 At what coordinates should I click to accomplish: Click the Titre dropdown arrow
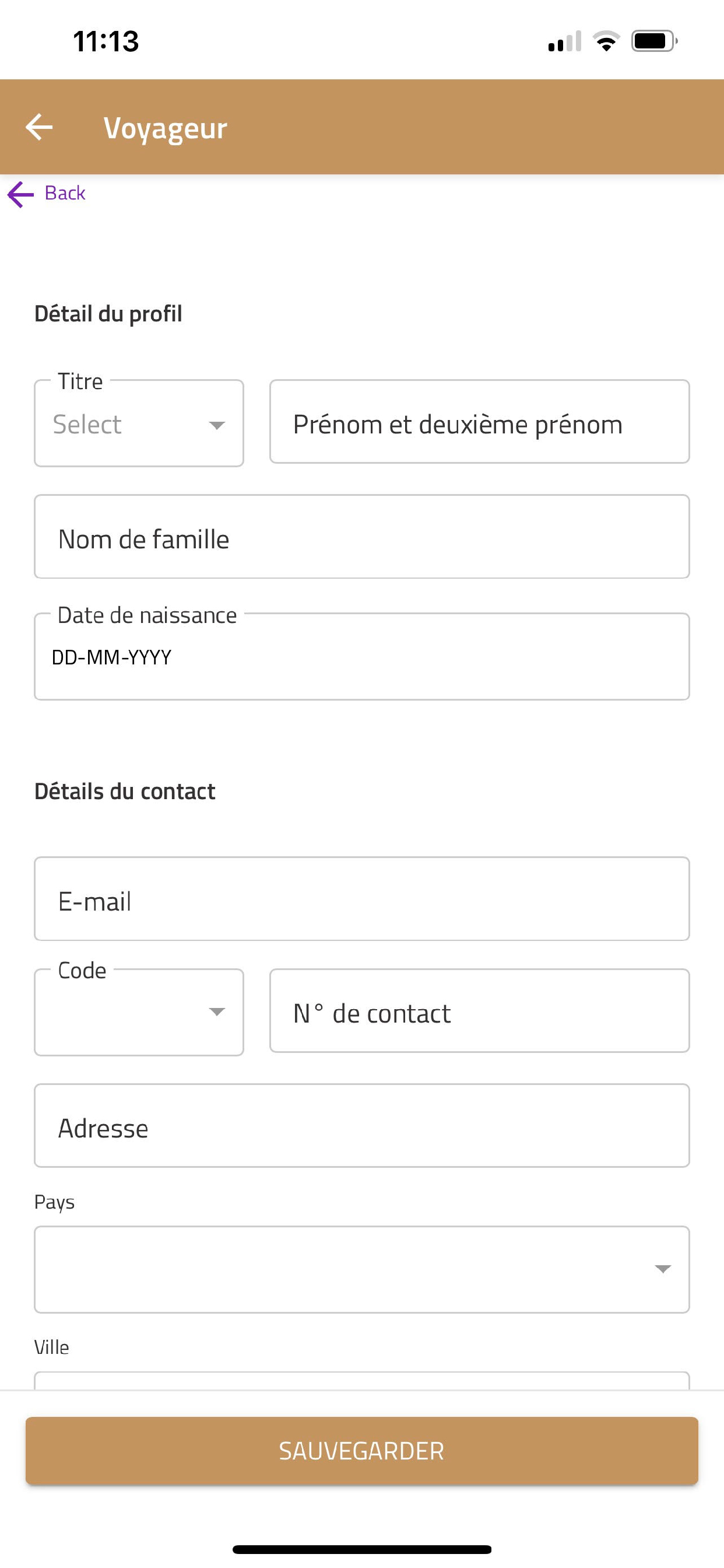coord(217,425)
